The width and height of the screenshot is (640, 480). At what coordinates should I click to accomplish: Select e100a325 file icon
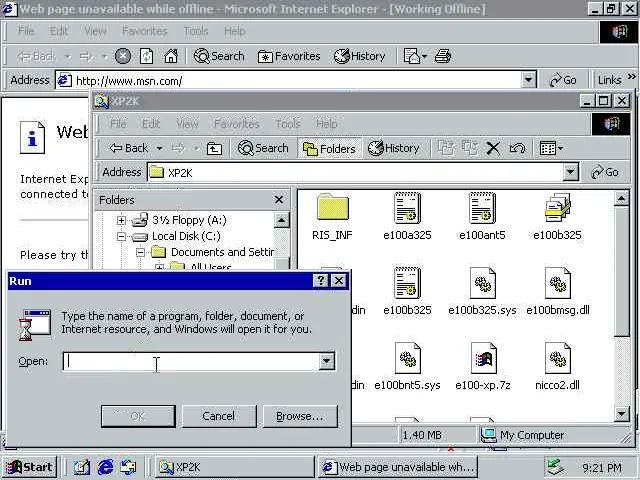click(407, 216)
